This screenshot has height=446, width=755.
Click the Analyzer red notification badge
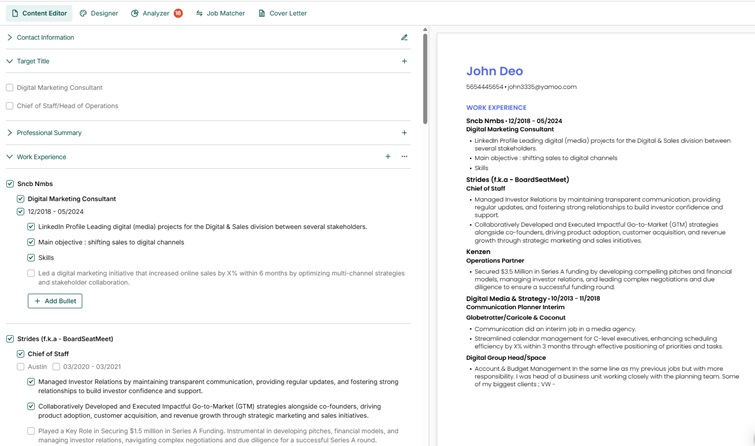[178, 13]
